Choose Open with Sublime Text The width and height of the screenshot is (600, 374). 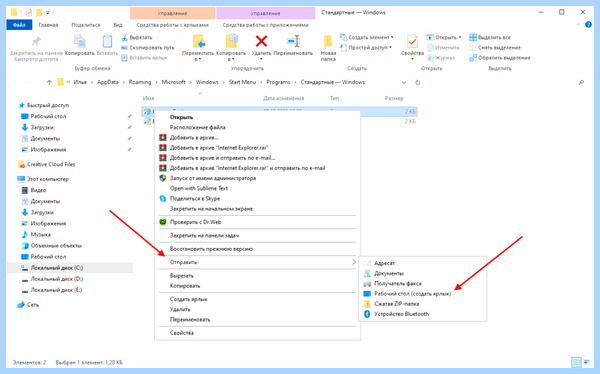199,188
